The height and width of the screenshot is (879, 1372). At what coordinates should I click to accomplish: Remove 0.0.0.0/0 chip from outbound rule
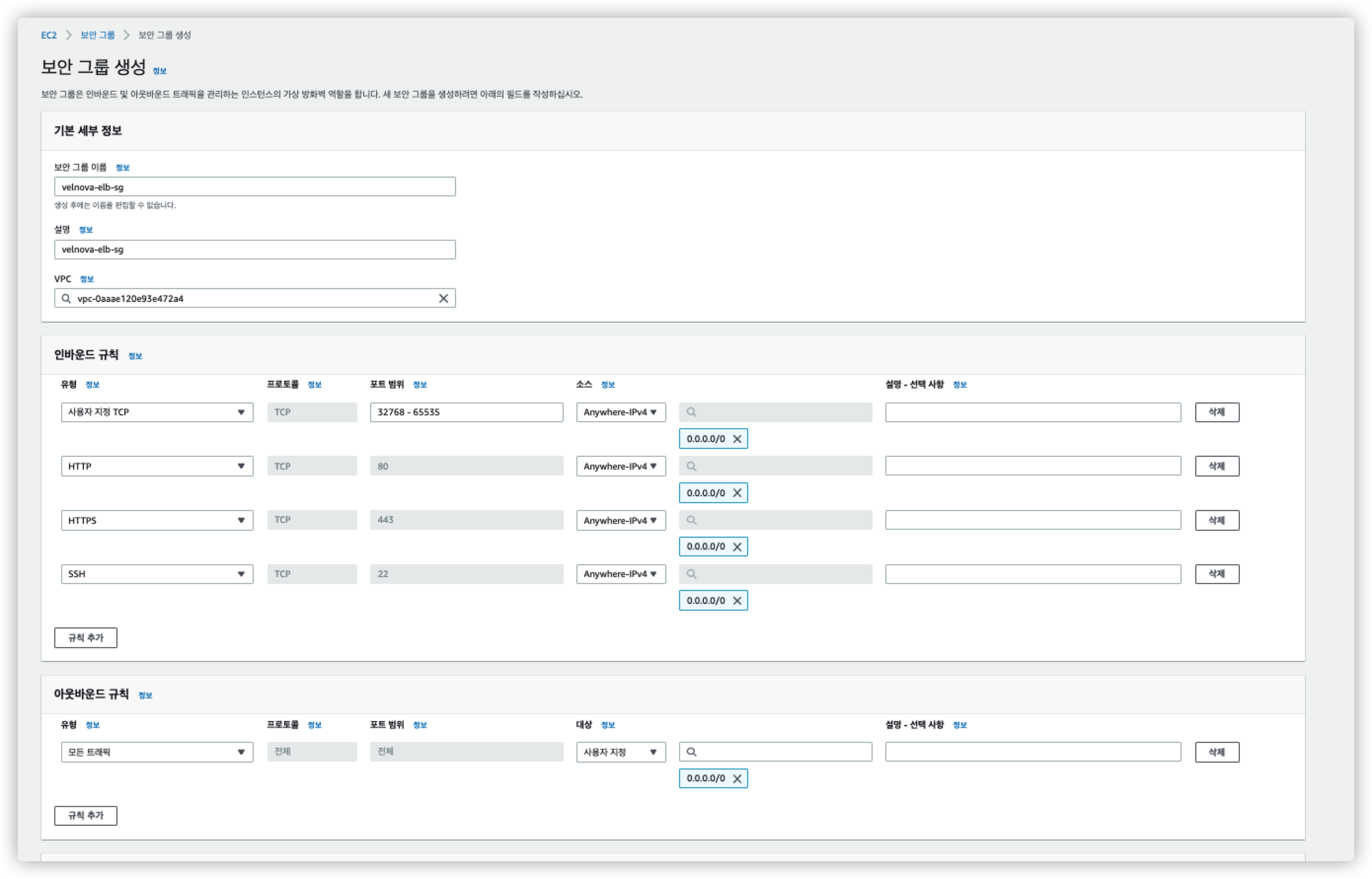(737, 778)
